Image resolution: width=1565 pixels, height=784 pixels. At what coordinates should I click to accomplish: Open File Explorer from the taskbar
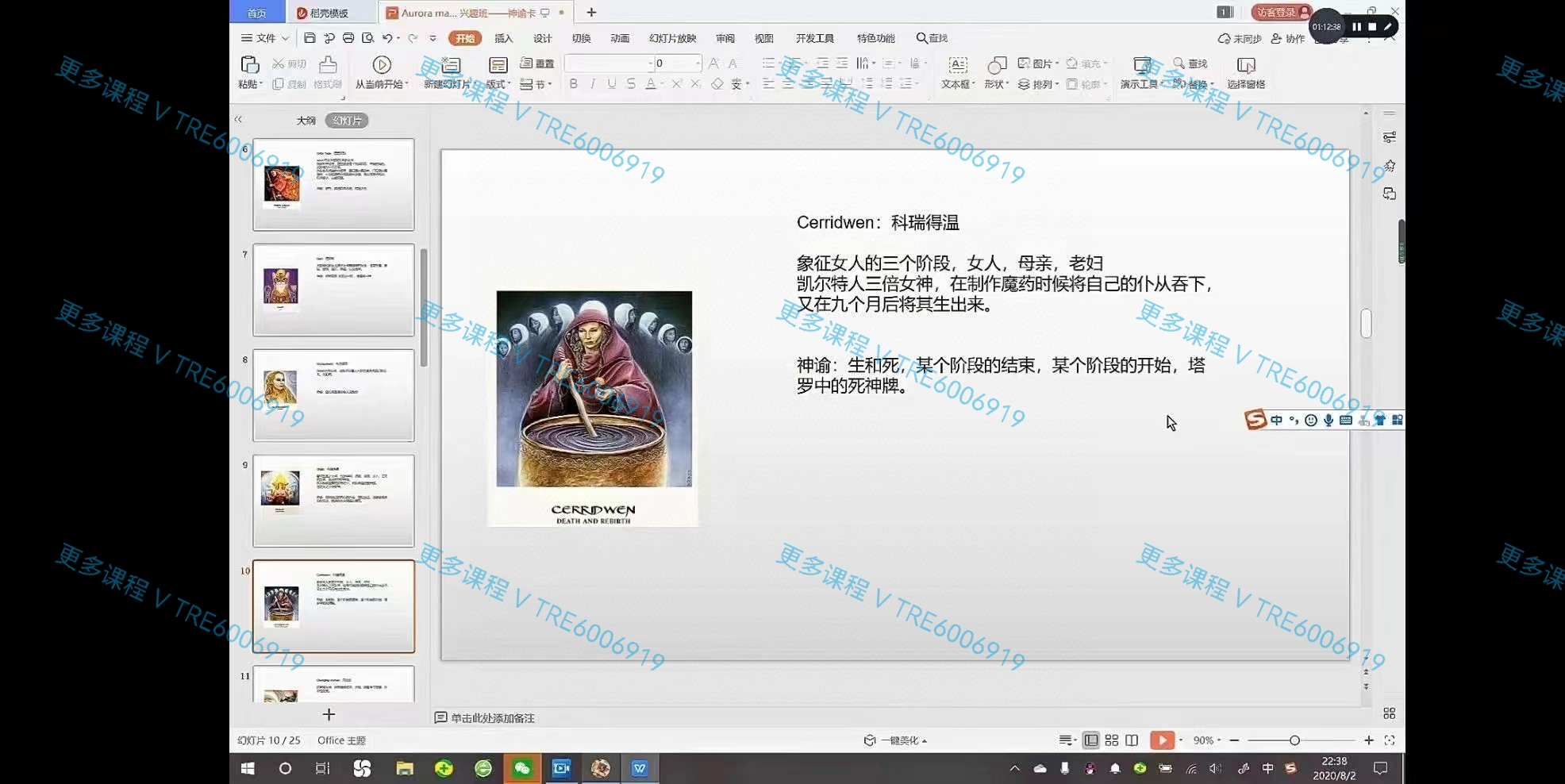click(x=405, y=768)
